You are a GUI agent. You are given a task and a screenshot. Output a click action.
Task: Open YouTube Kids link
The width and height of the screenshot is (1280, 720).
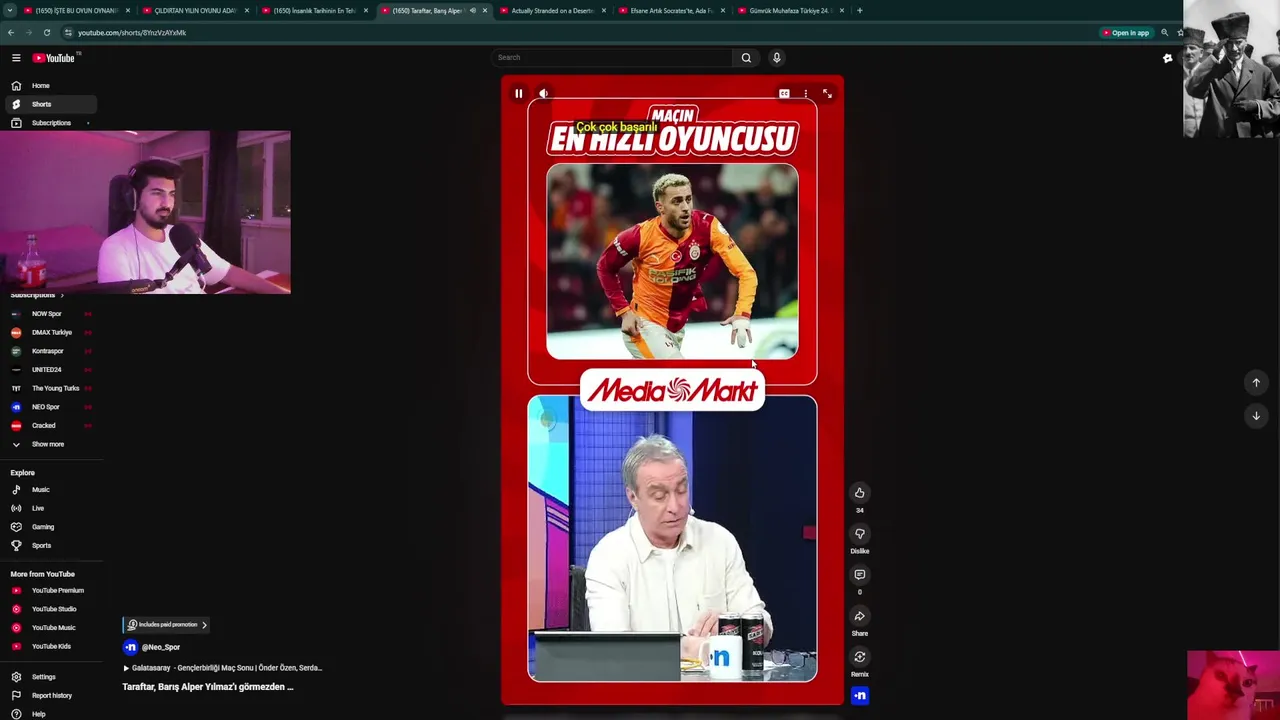click(x=49, y=647)
